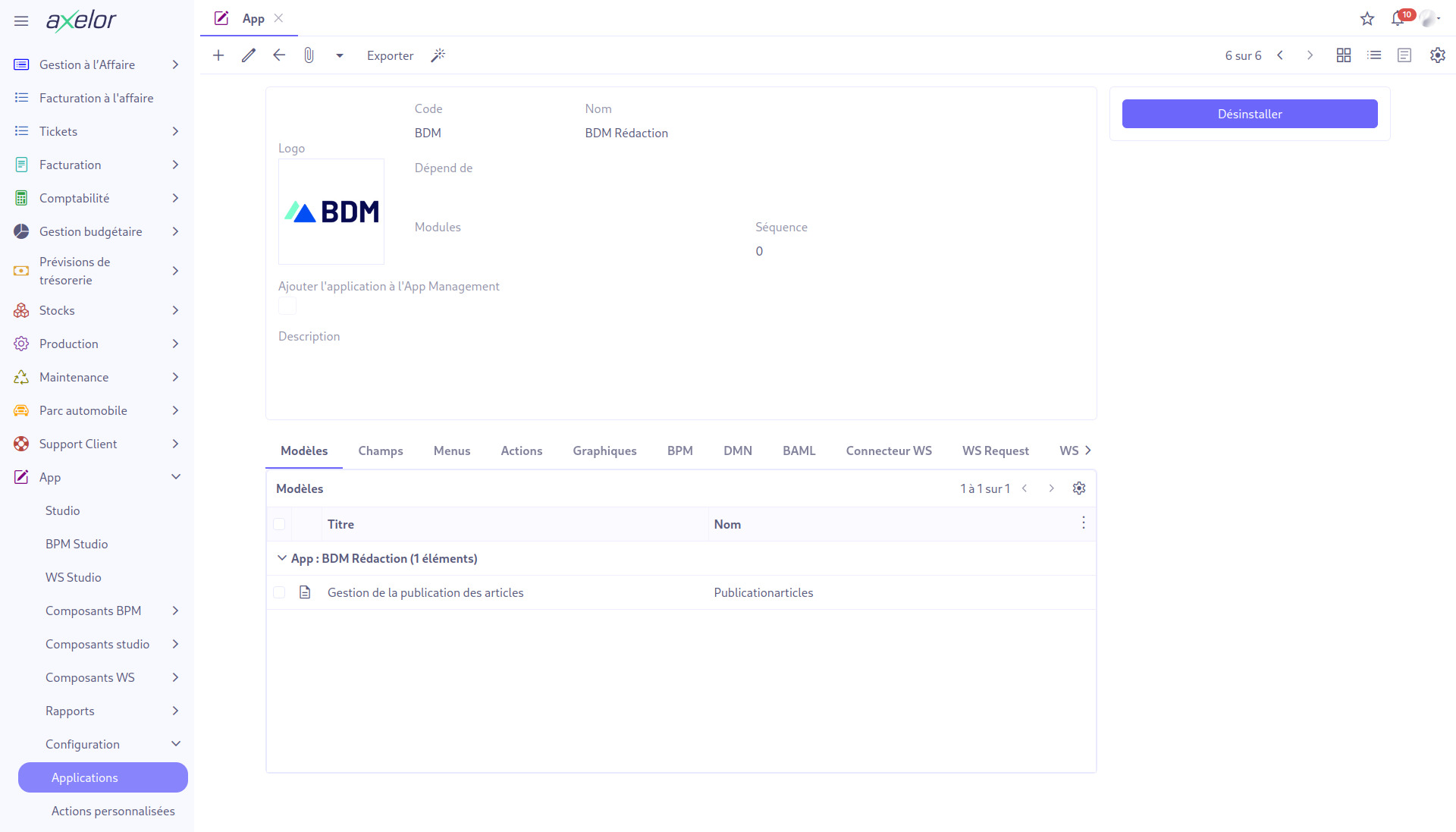This screenshot has height=832, width=1456.
Task: Select Applications in sidebar
Action: [103, 777]
